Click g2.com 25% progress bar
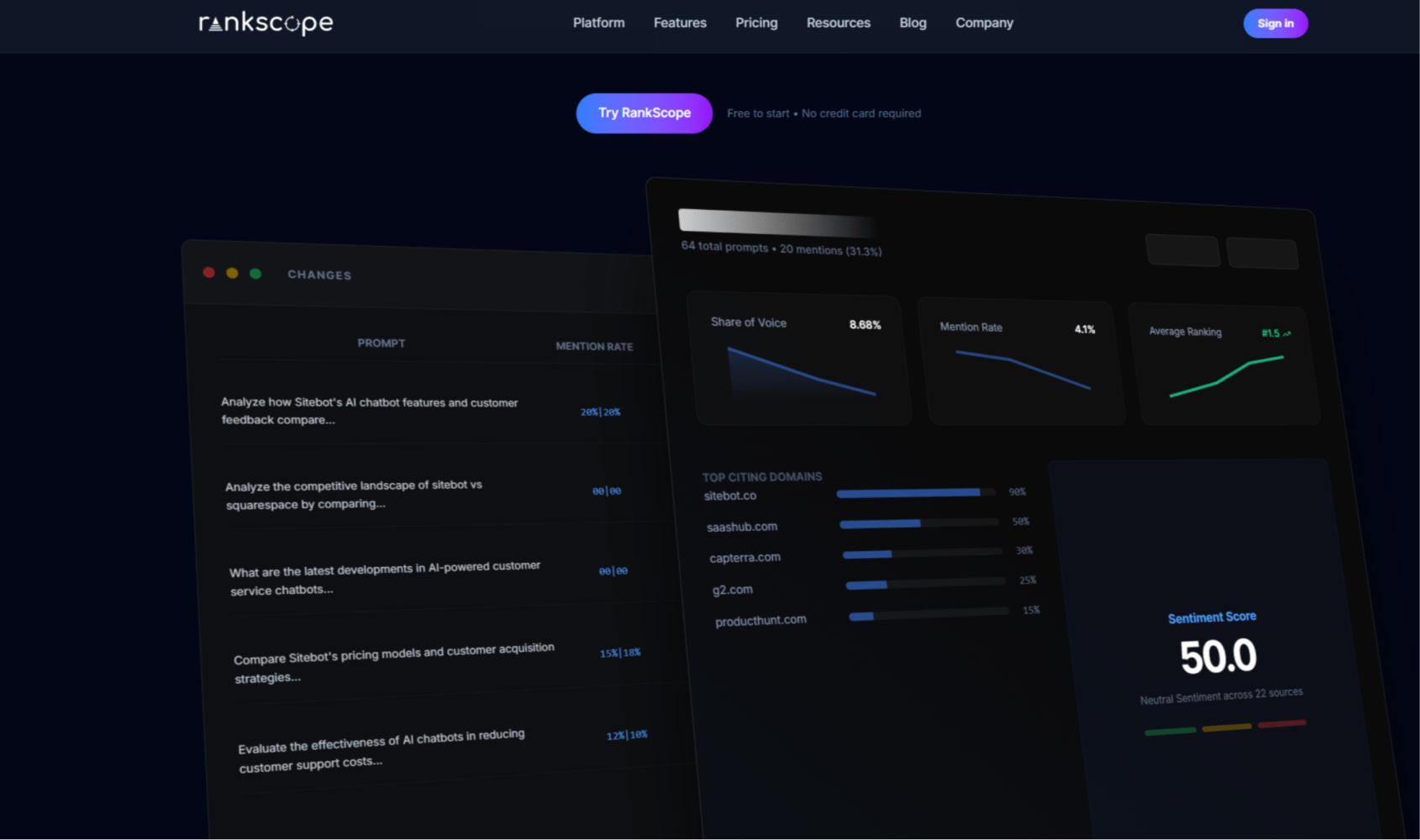The width and height of the screenshot is (1420, 840). (x=926, y=583)
